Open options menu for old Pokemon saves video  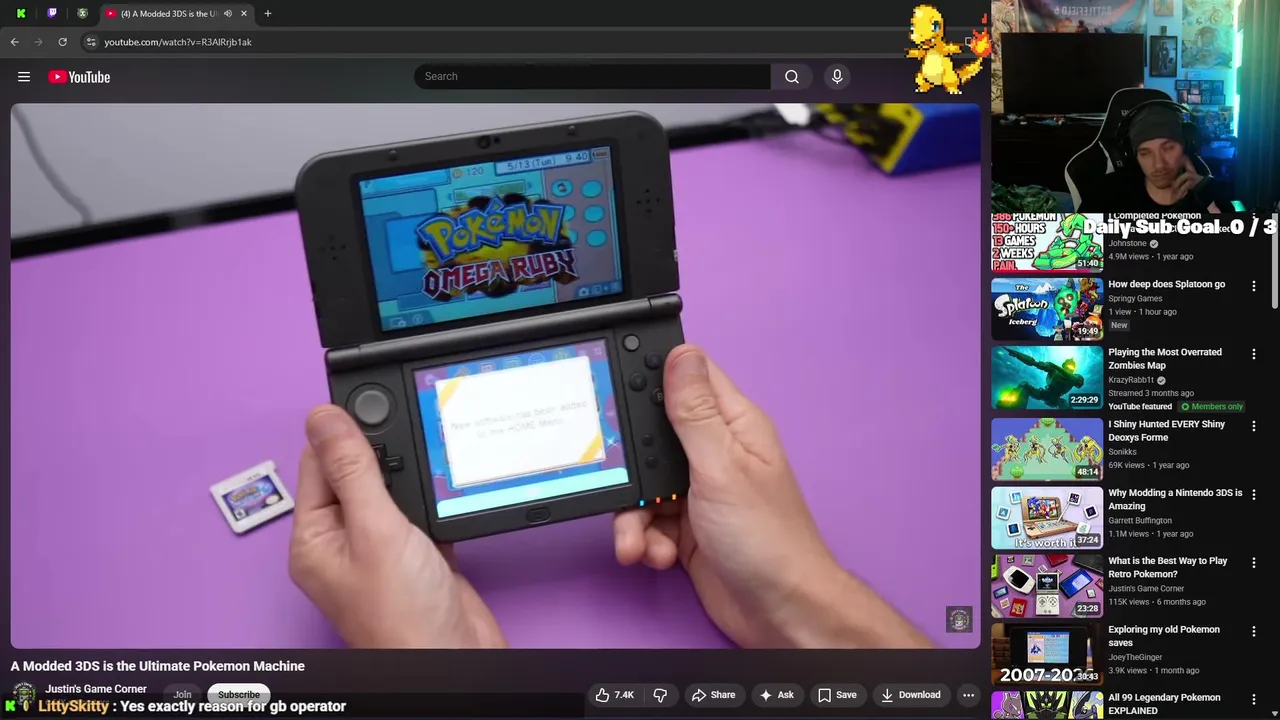pos(1253,631)
